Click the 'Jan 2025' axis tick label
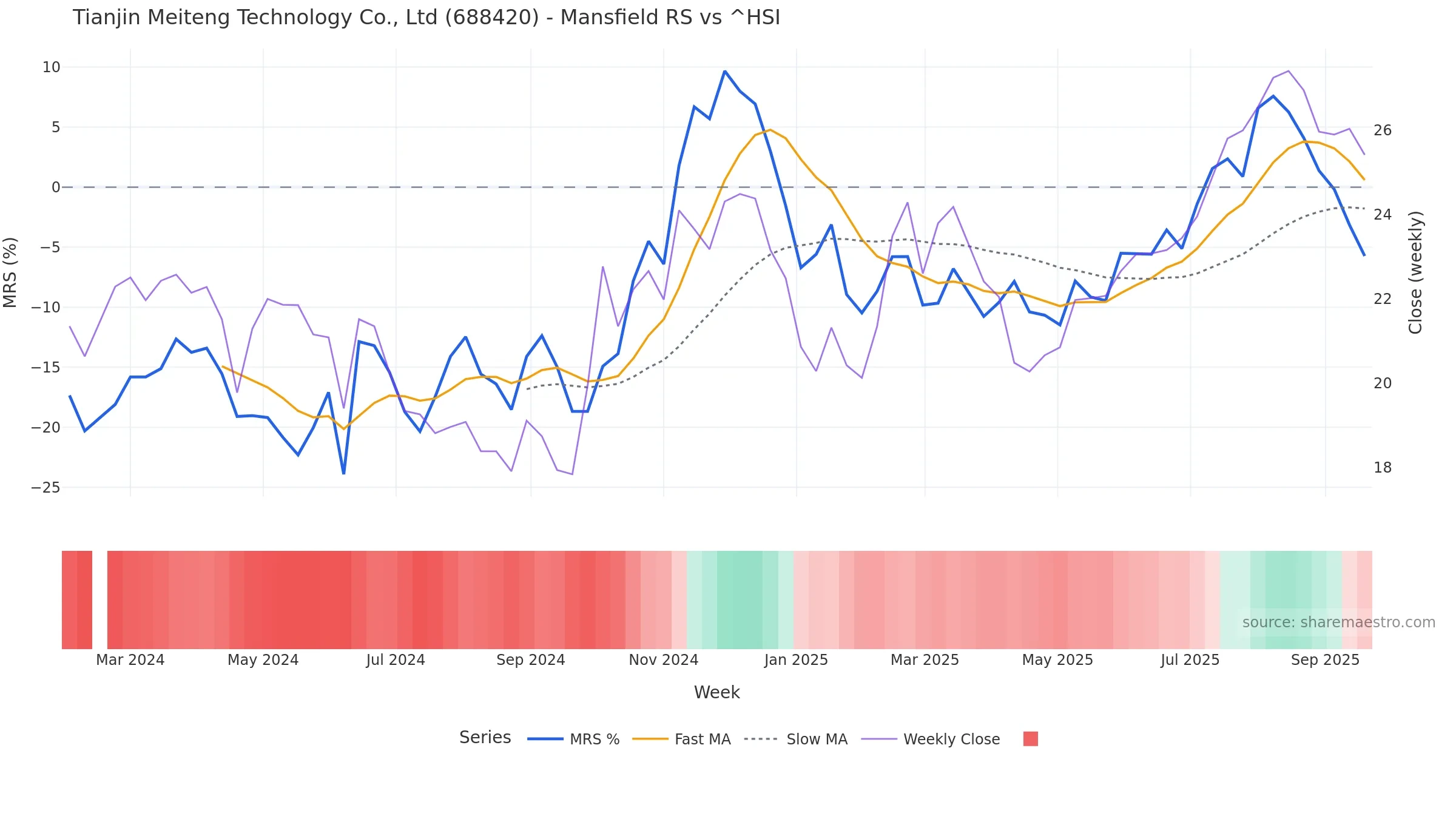The height and width of the screenshot is (819, 1456). point(796,660)
